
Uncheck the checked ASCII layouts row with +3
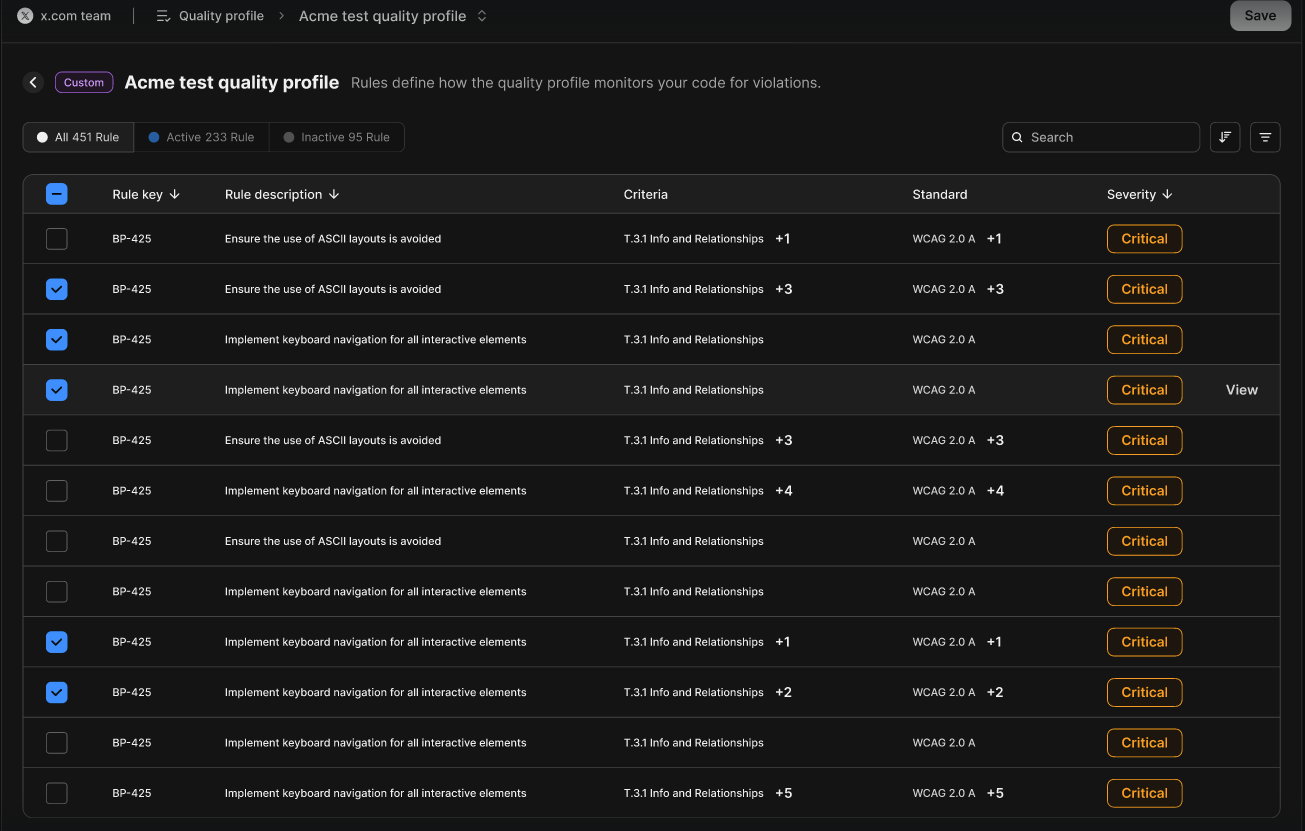[57, 289]
